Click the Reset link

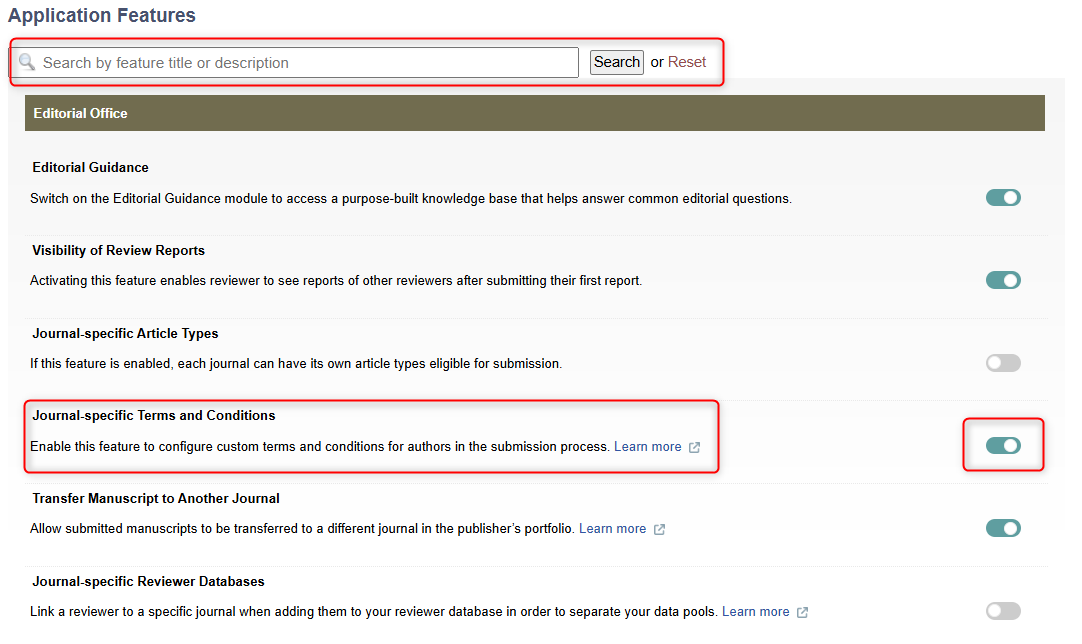click(x=687, y=62)
